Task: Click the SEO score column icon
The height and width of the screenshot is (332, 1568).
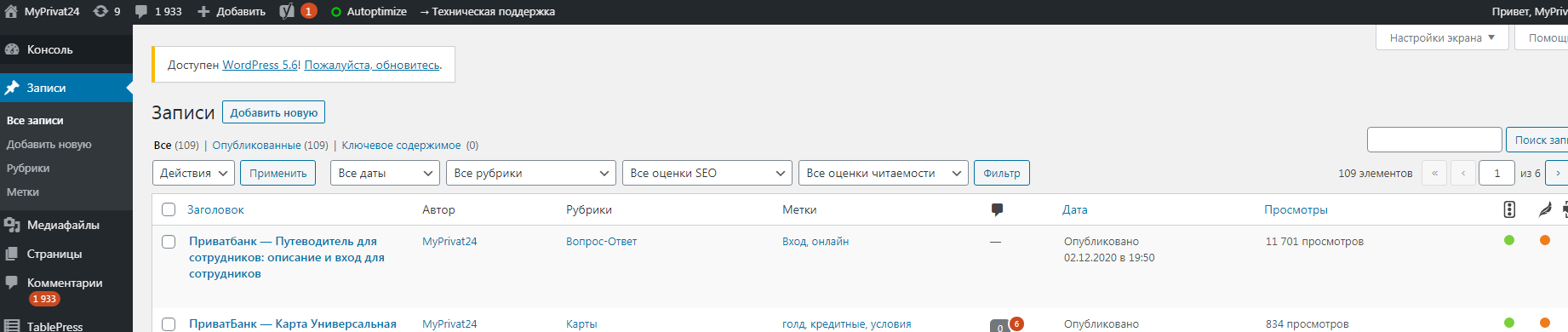Action: pos(1509,209)
